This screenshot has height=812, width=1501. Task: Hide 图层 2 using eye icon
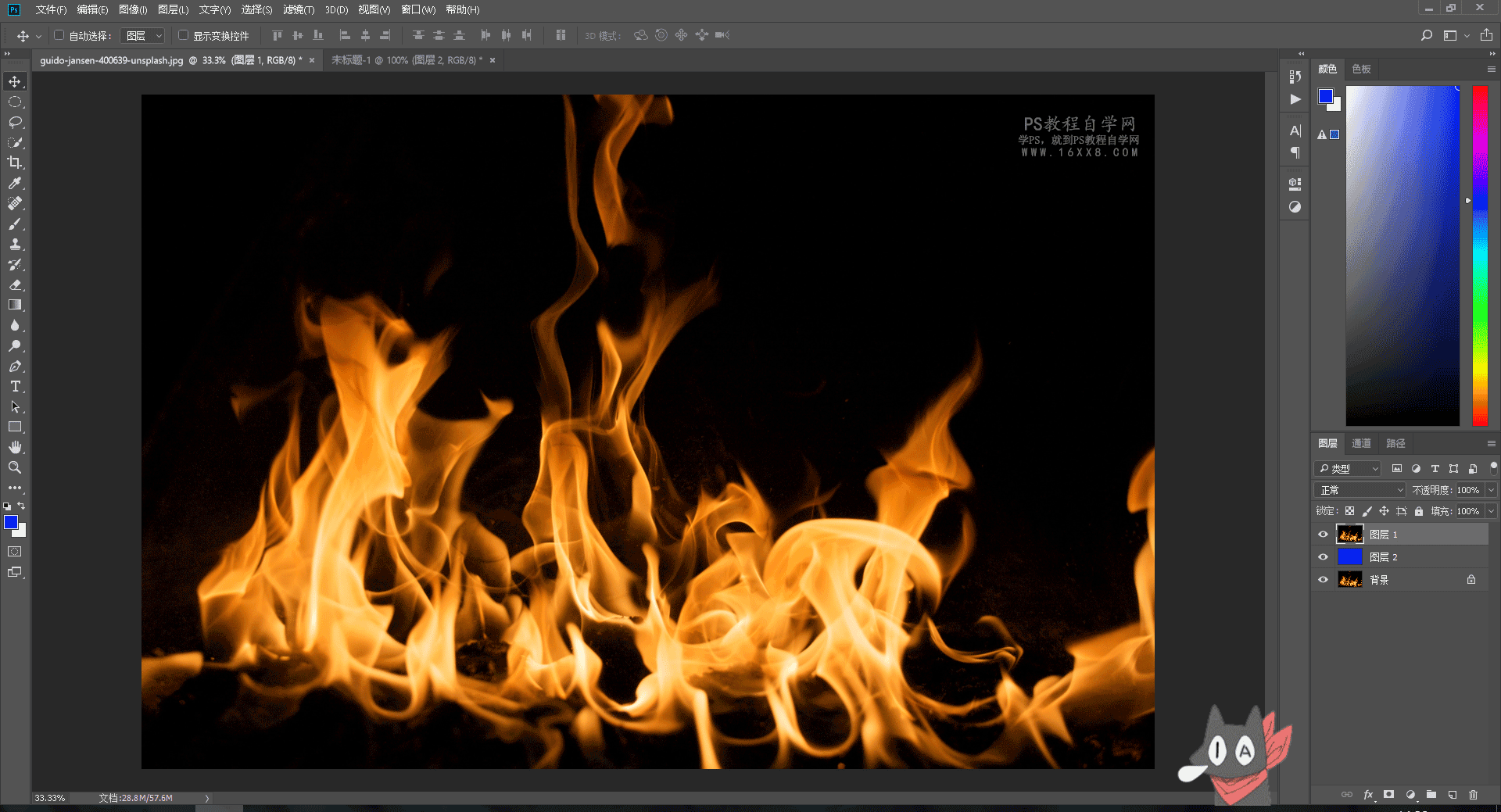coord(1323,557)
